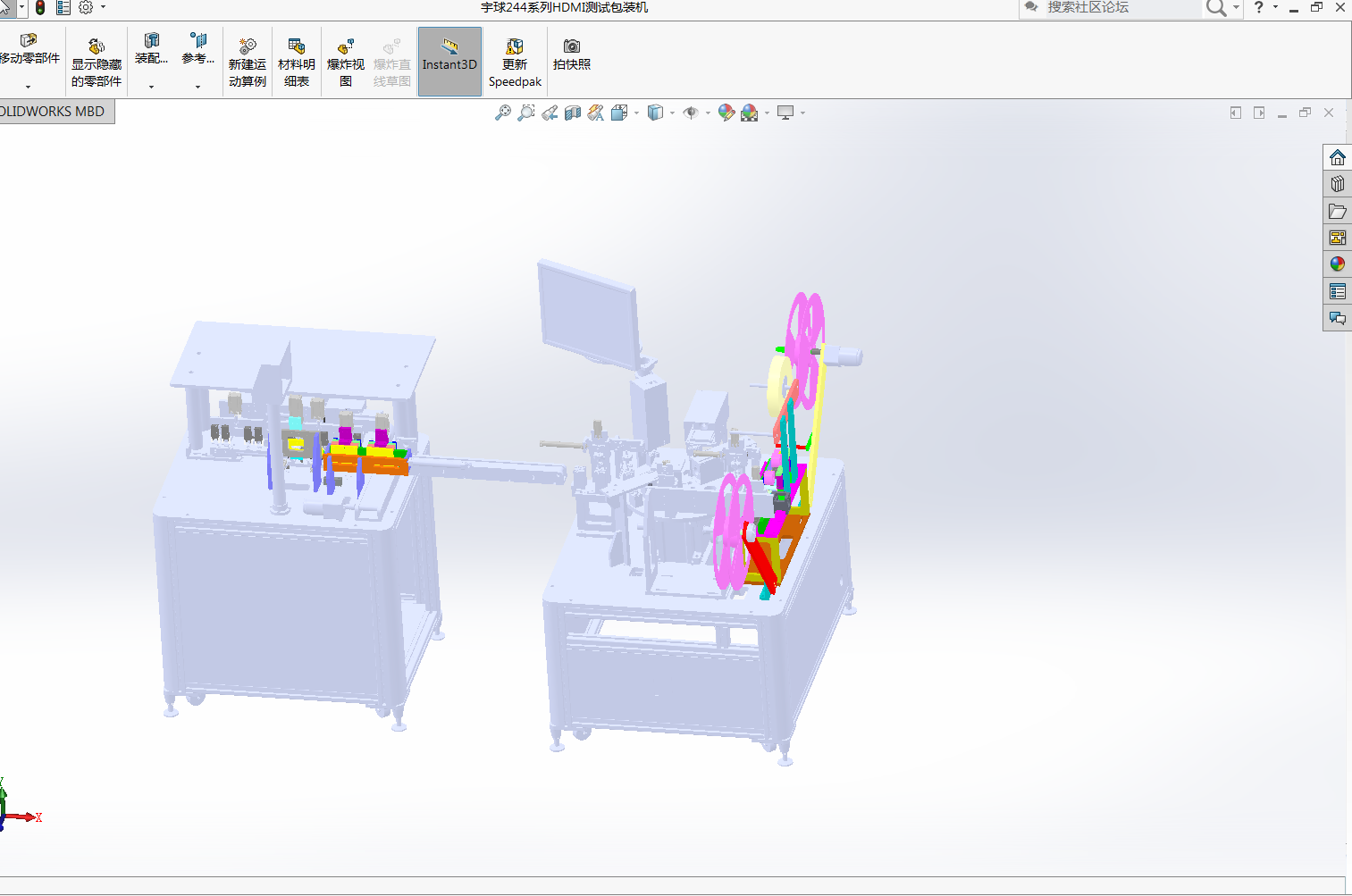Image resolution: width=1352 pixels, height=896 pixels.
Task: Expand the Hide/Show Items eye dropdown
Action: 708,113
